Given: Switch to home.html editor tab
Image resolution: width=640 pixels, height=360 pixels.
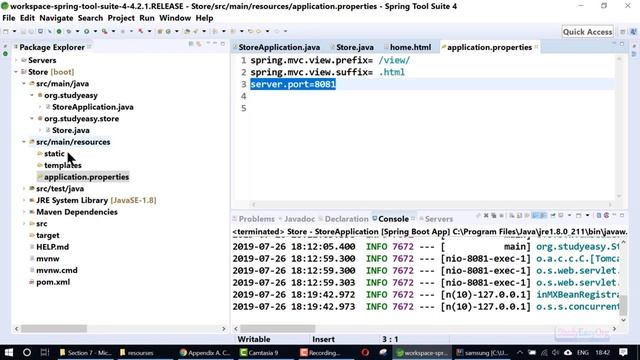Looking at the screenshot, I should pyautogui.click(x=410, y=47).
